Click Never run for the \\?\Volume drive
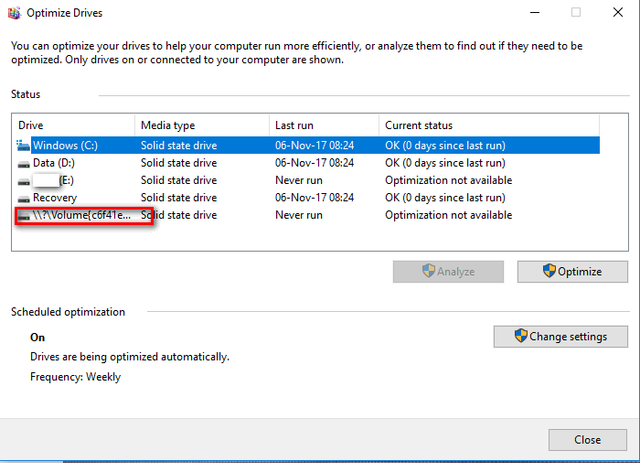 299,215
